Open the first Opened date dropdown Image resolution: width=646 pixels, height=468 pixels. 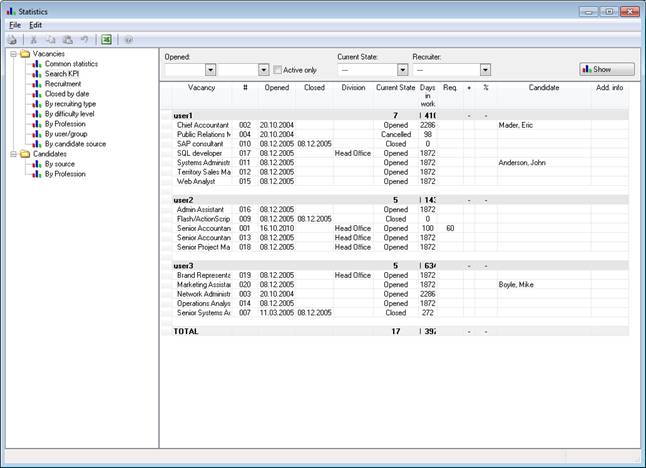coord(210,70)
